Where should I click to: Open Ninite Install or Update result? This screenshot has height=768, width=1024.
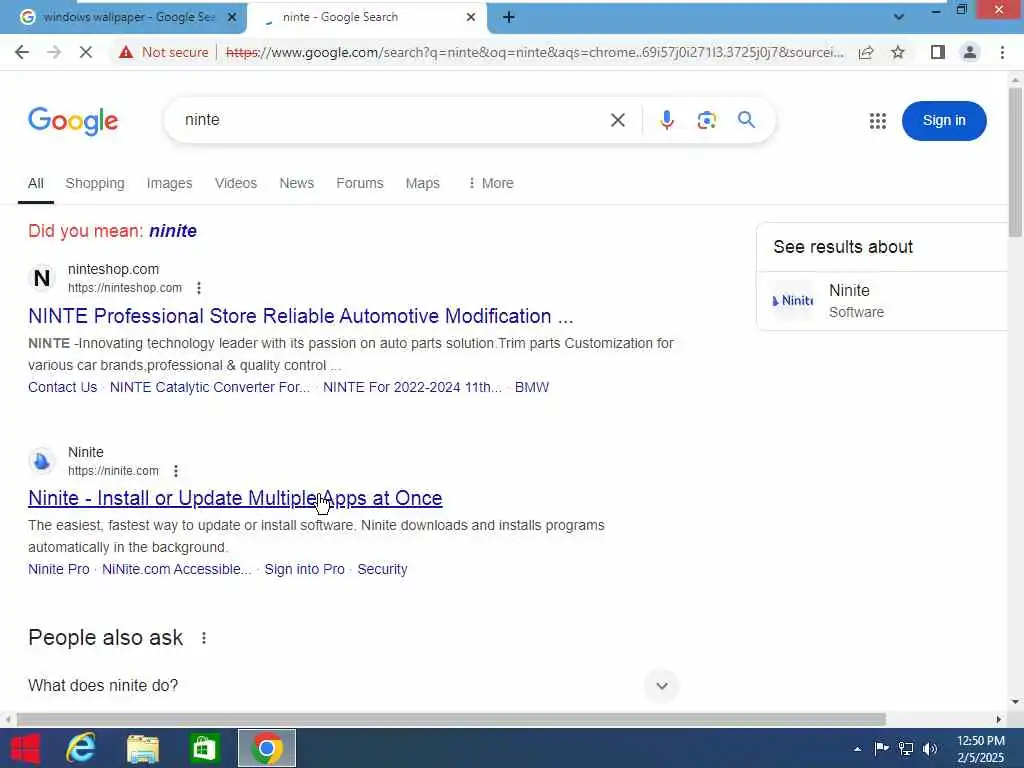(235, 498)
